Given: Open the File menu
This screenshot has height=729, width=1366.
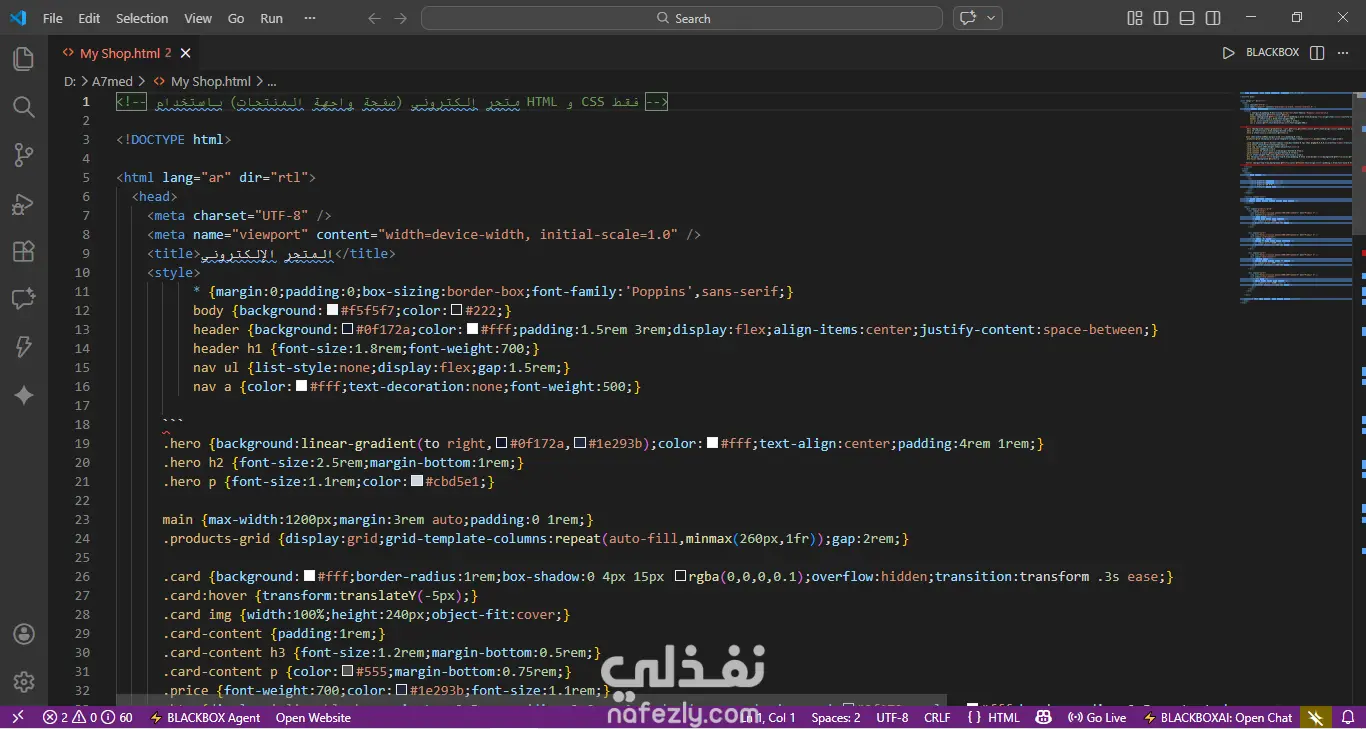Looking at the screenshot, I should (x=52, y=18).
